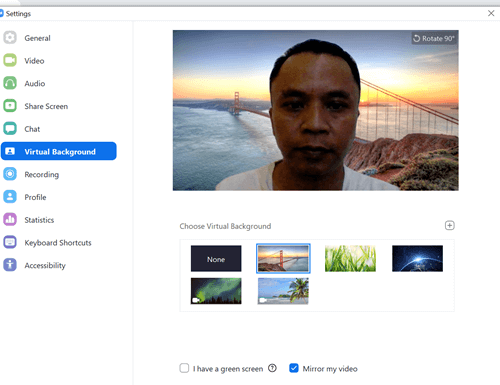Image resolution: width=500 pixels, height=385 pixels.
Task: Add a new virtual background with plus icon
Action: tap(449, 226)
